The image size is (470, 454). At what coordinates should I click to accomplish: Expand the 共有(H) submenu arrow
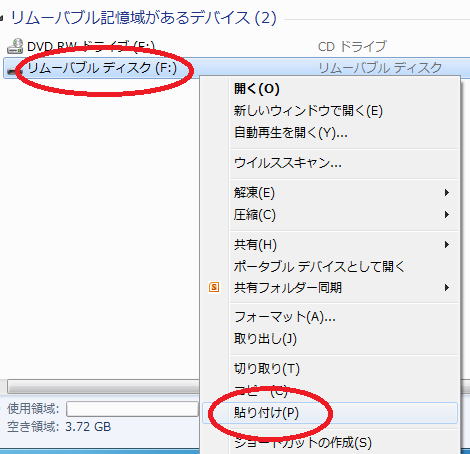(x=447, y=245)
